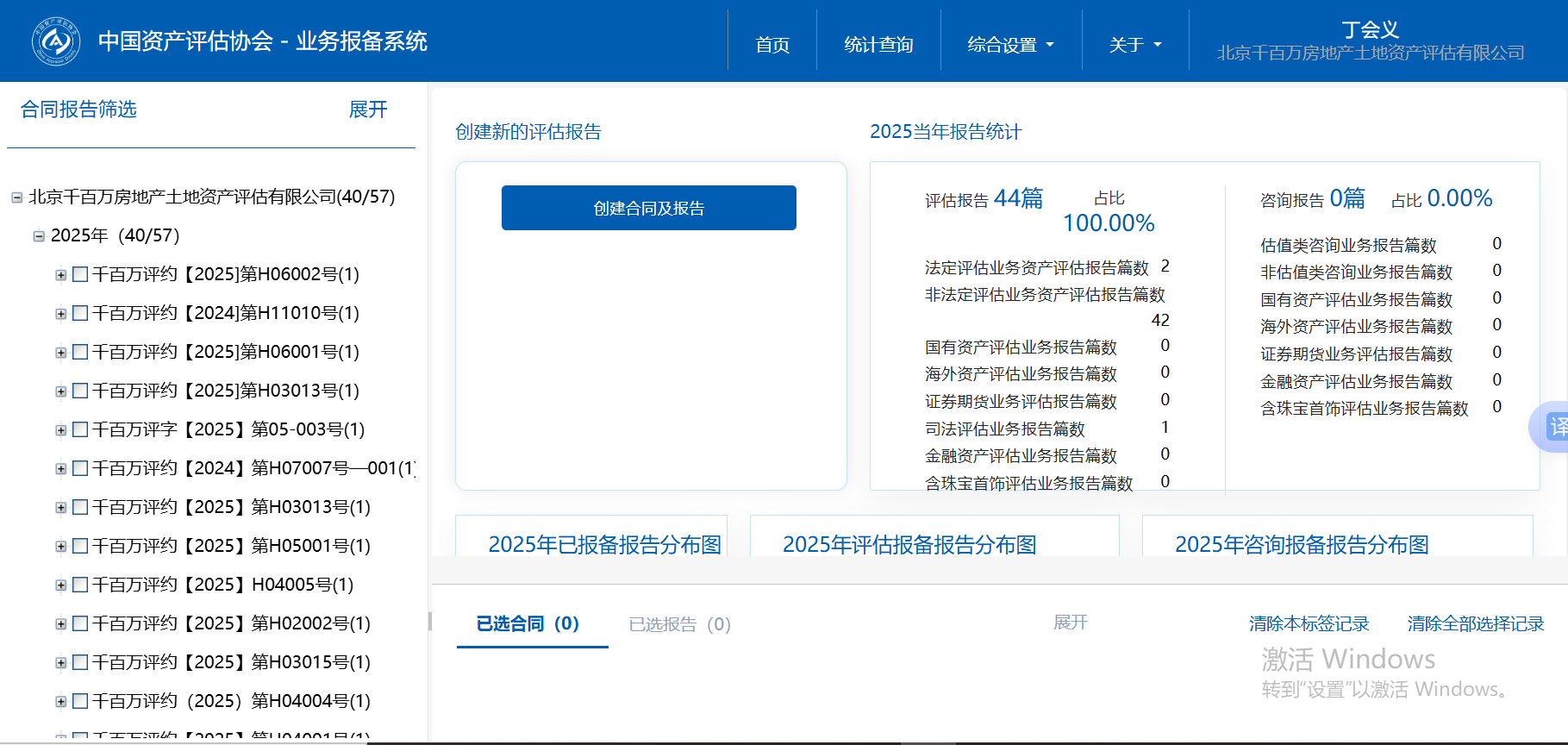Click the panel splitter handle
1568x745 pixels.
coord(429,621)
